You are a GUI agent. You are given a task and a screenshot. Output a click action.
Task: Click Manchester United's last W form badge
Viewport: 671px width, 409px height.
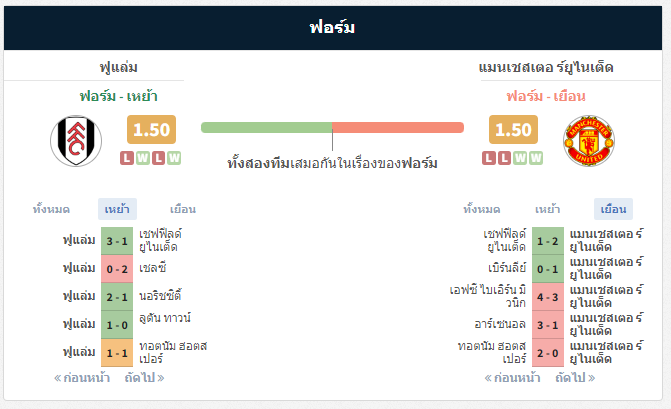click(536, 158)
